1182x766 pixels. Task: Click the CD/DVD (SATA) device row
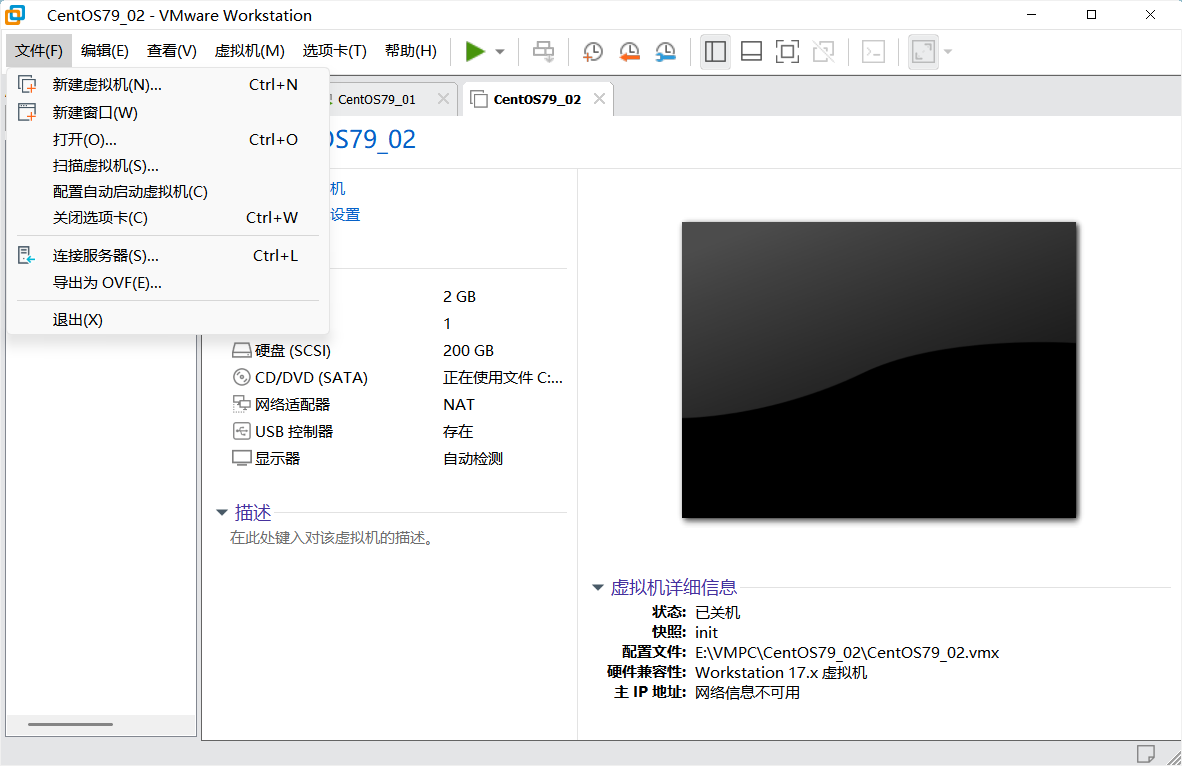[398, 378]
